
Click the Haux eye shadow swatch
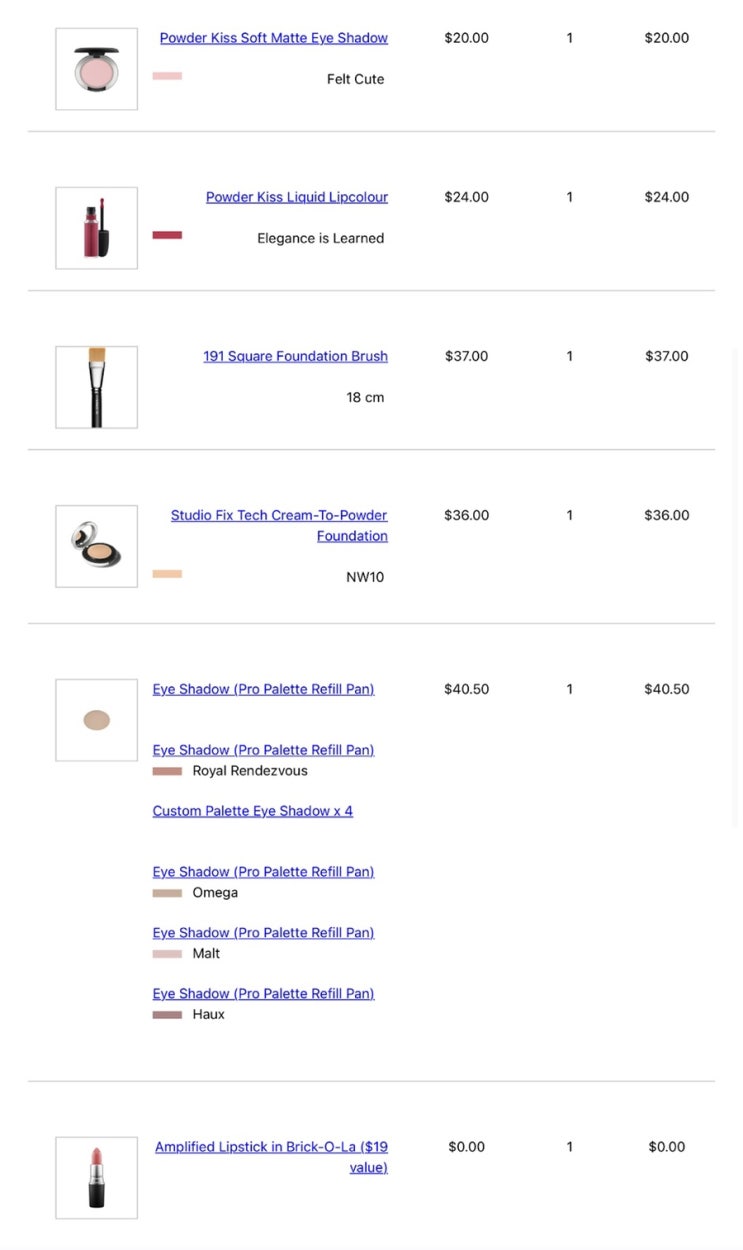point(167,1015)
